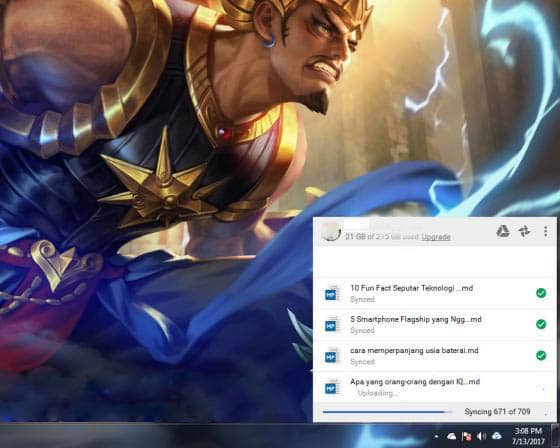Open Google Photos pinwheel icon
The height and width of the screenshot is (448, 560).
tap(524, 231)
